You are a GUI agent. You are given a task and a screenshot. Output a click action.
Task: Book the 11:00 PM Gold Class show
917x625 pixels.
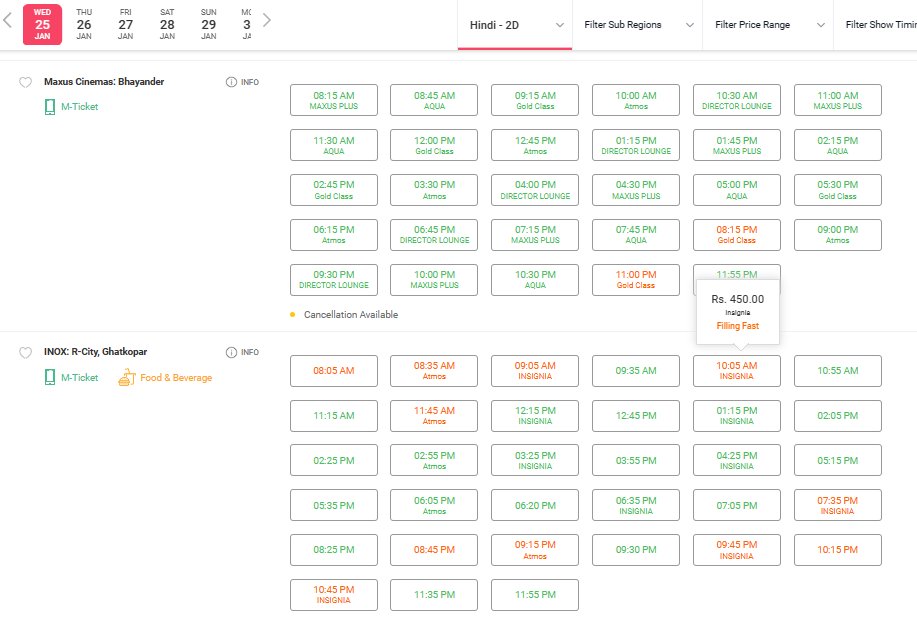tap(636, 279)
